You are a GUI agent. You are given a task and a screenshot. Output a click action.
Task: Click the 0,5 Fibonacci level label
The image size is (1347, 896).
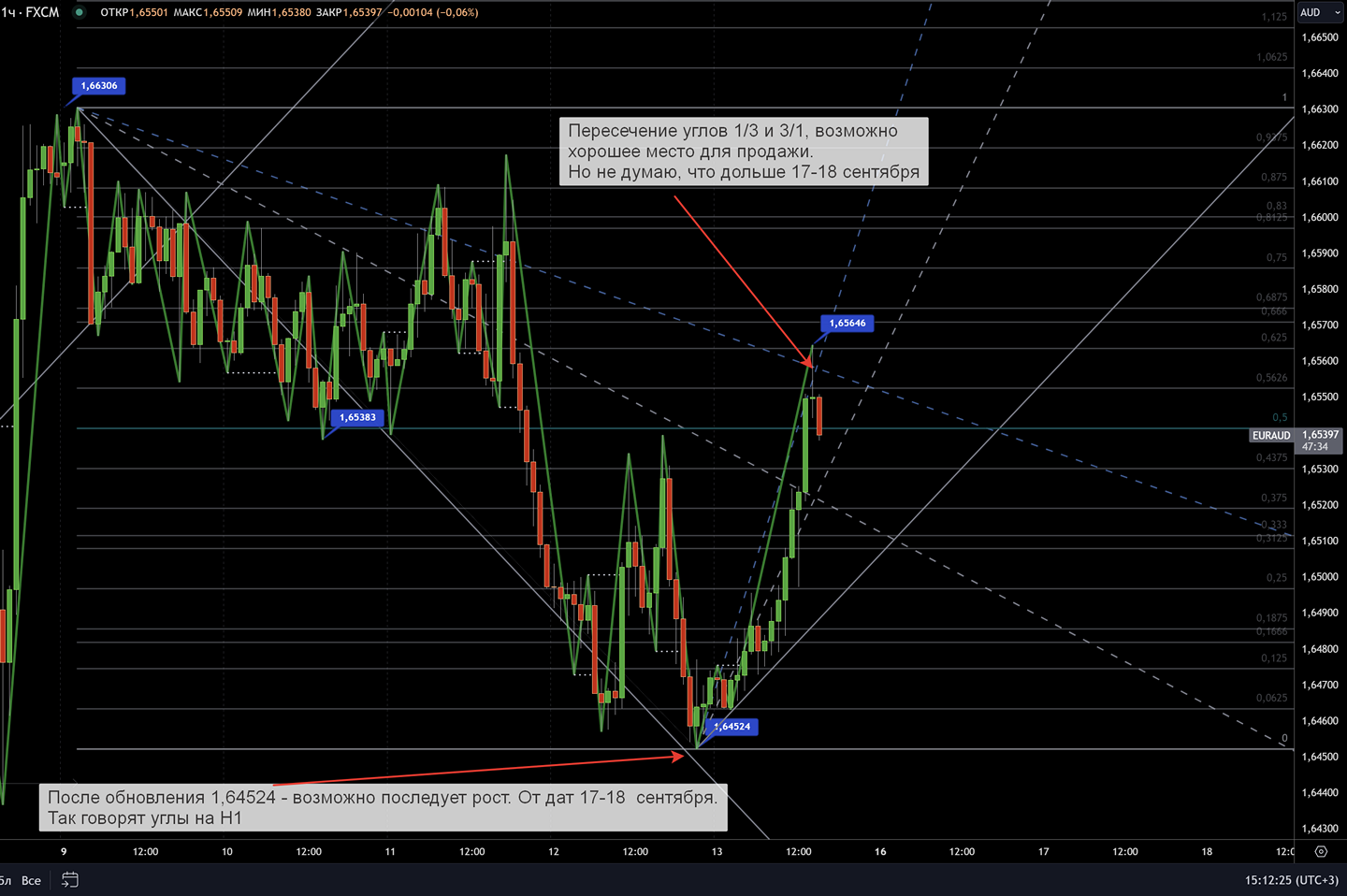click(1280, 417)
